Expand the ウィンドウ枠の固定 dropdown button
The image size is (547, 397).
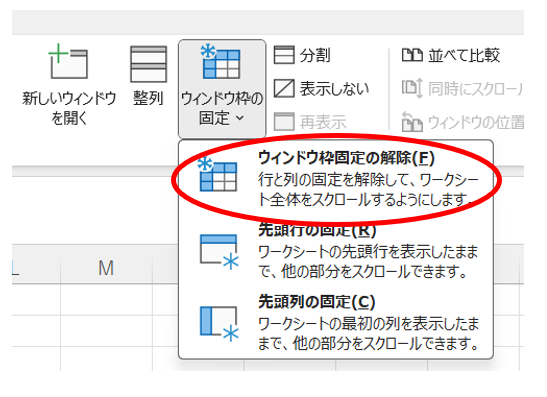point(222,89)
